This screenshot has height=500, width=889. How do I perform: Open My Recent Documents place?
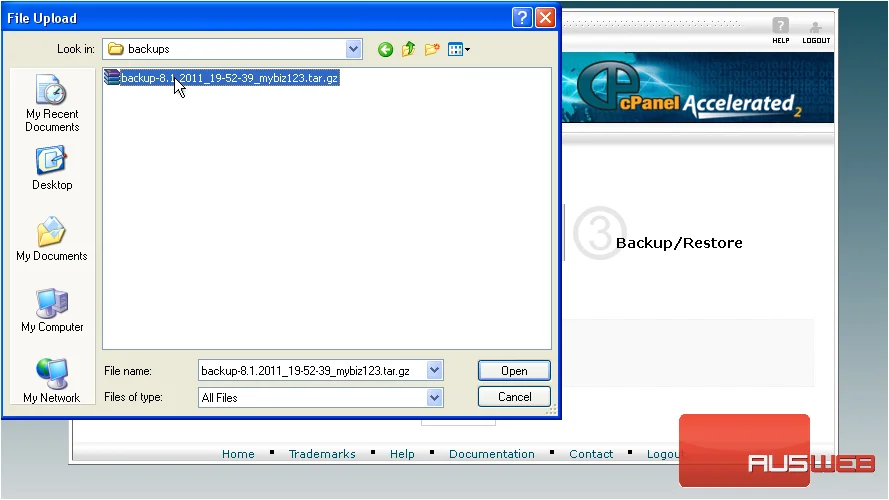point(52,103)
